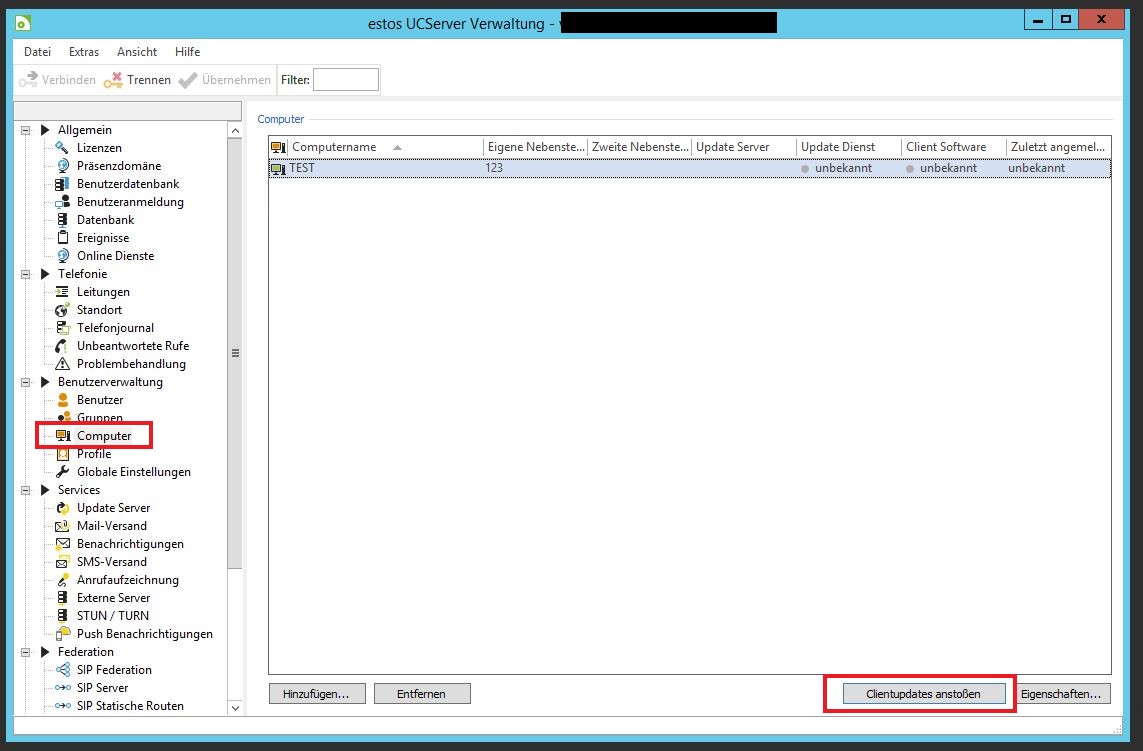Viewport: 1143px width, 751px height.
Task: Click the Problembehandlung warning icon
Action: coord(63,364)
